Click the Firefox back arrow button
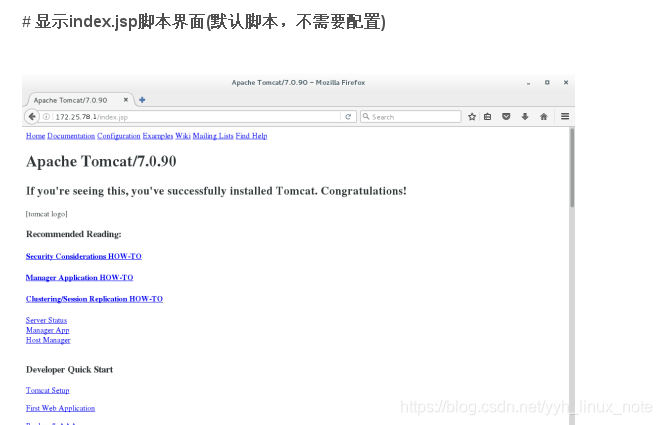The width and height of the screenshot is (662, 425). coord(32,116)
